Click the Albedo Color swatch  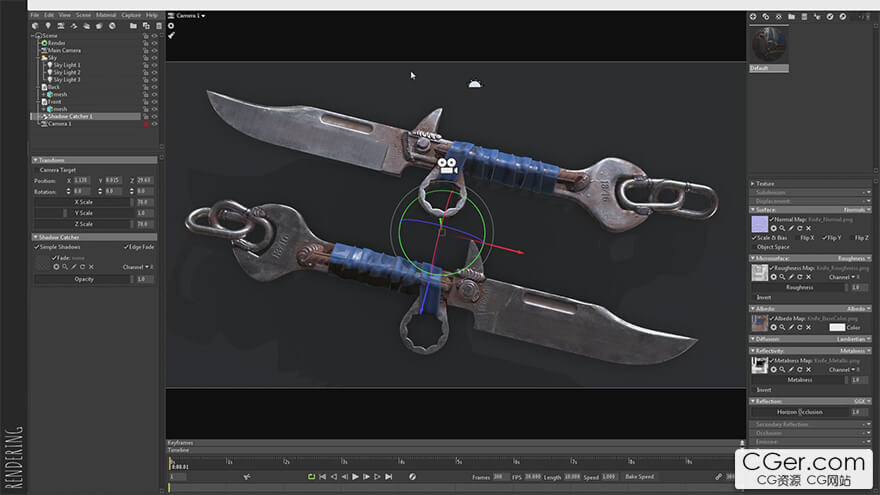pyautogui.click(x=837, y=327)
